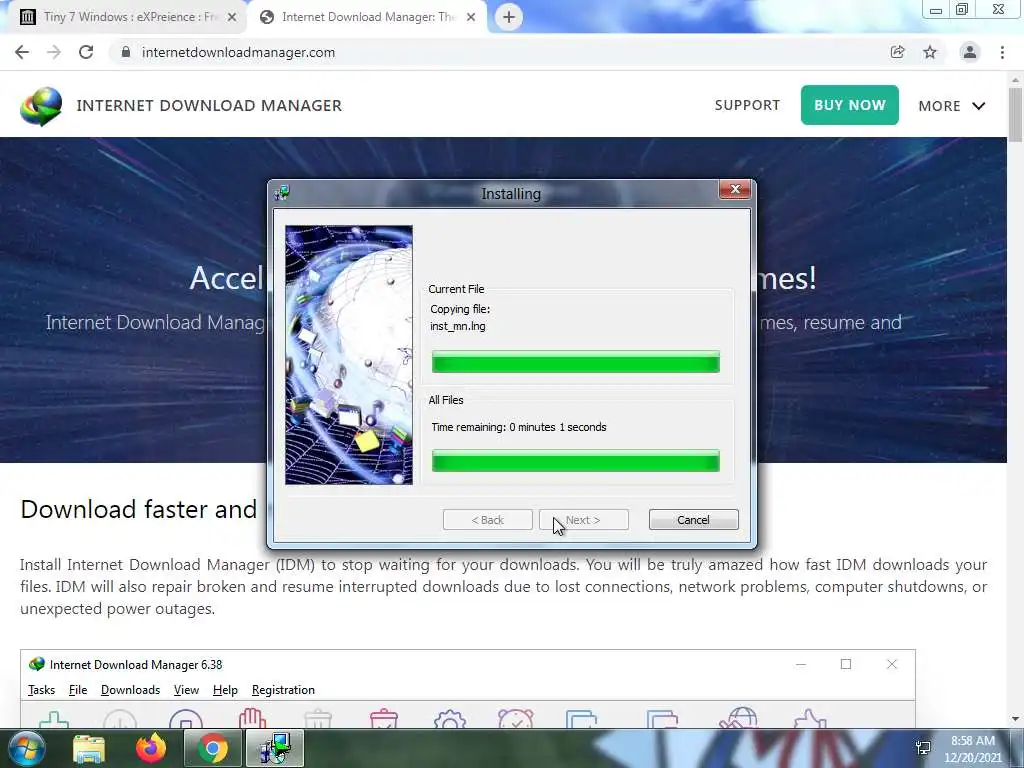Image resolution: width=1024 pixels, height=768 pixels.
Task: Click the disabled < Back button
Action: pyautogui.click(x=487, y=520)
